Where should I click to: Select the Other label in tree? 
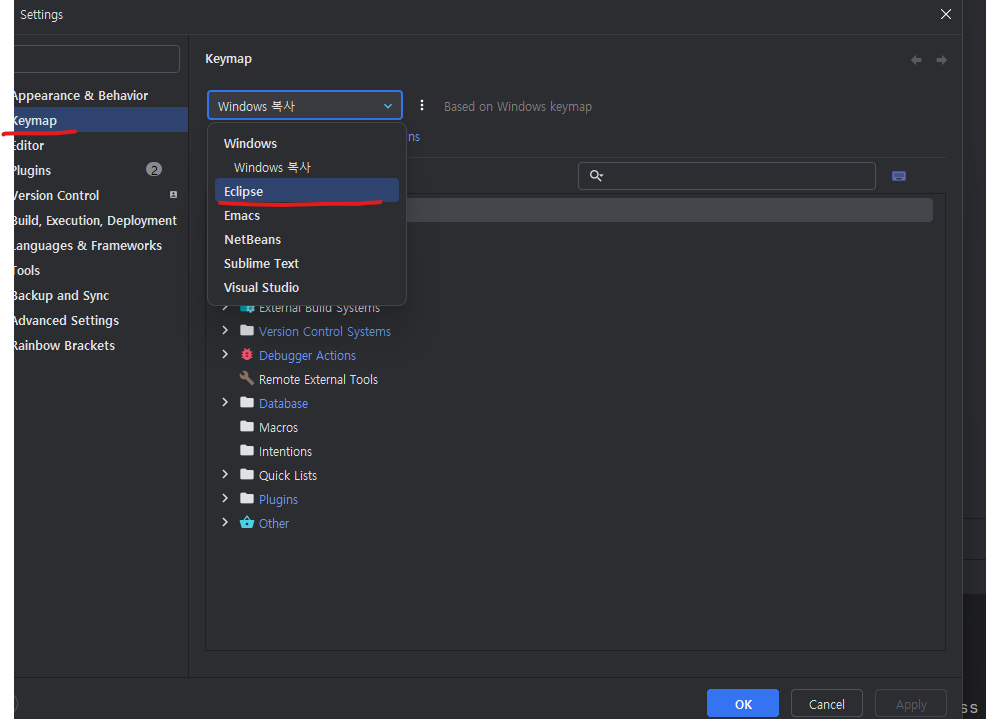(274, 523)
